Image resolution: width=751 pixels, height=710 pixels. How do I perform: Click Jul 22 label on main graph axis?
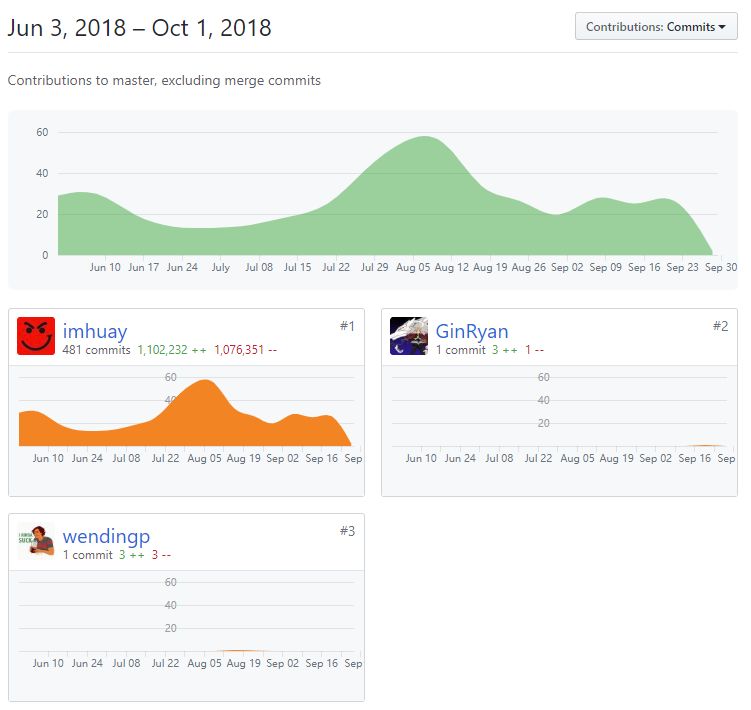(336, 267)
